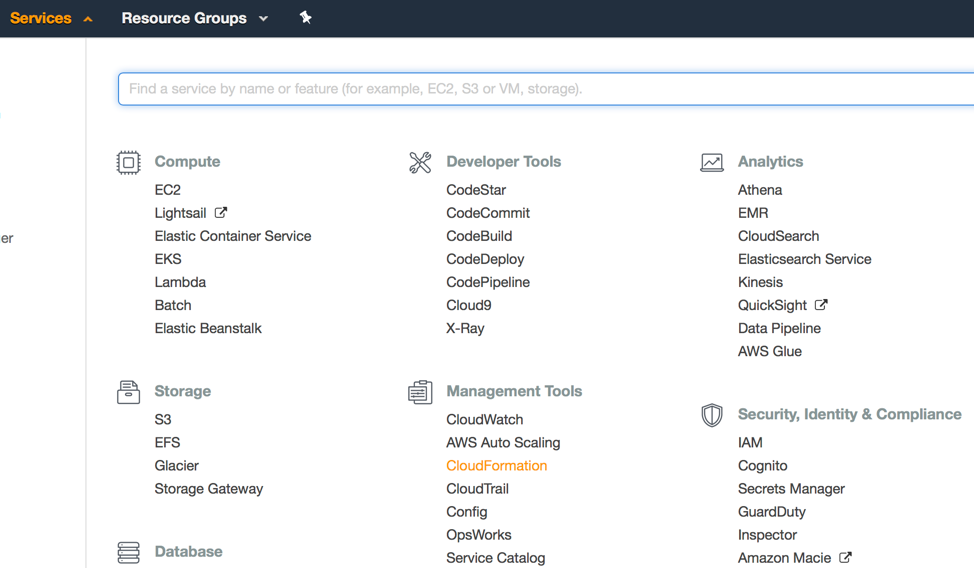Open the highlighted CloudFormation service
Image resolution: width=974 pixels, height=568 pixels.
click(496, 465)
